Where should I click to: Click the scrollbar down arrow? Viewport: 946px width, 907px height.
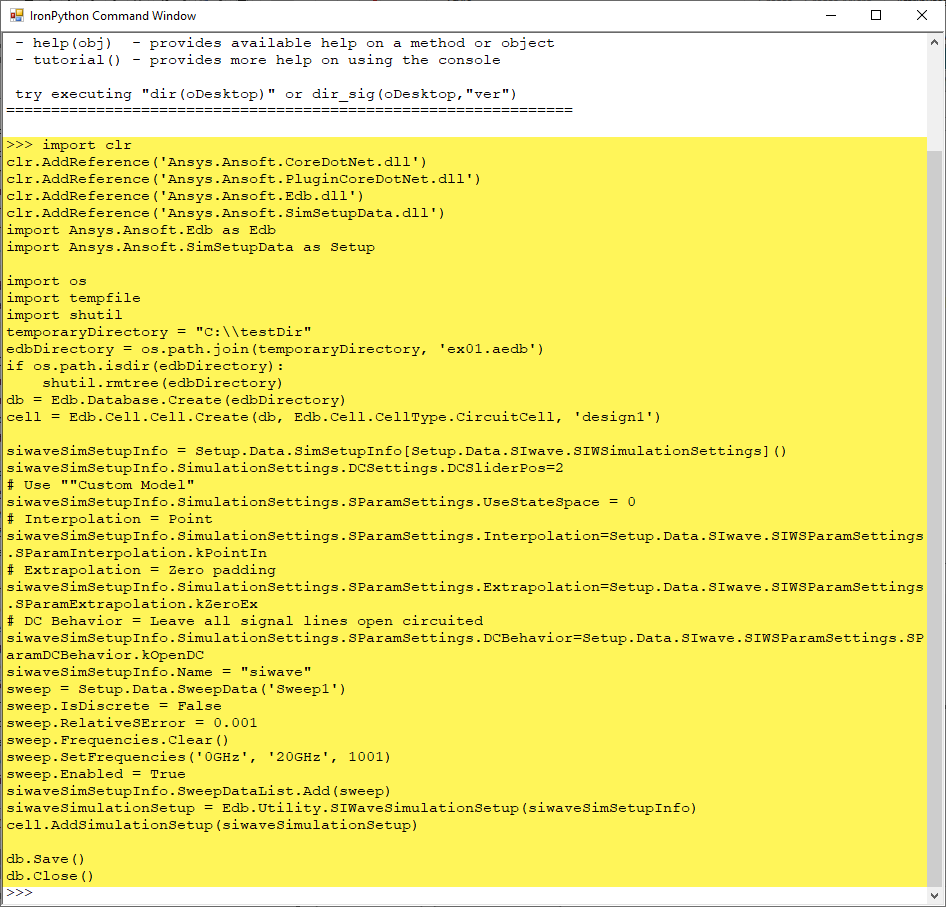tap(937, 895)
